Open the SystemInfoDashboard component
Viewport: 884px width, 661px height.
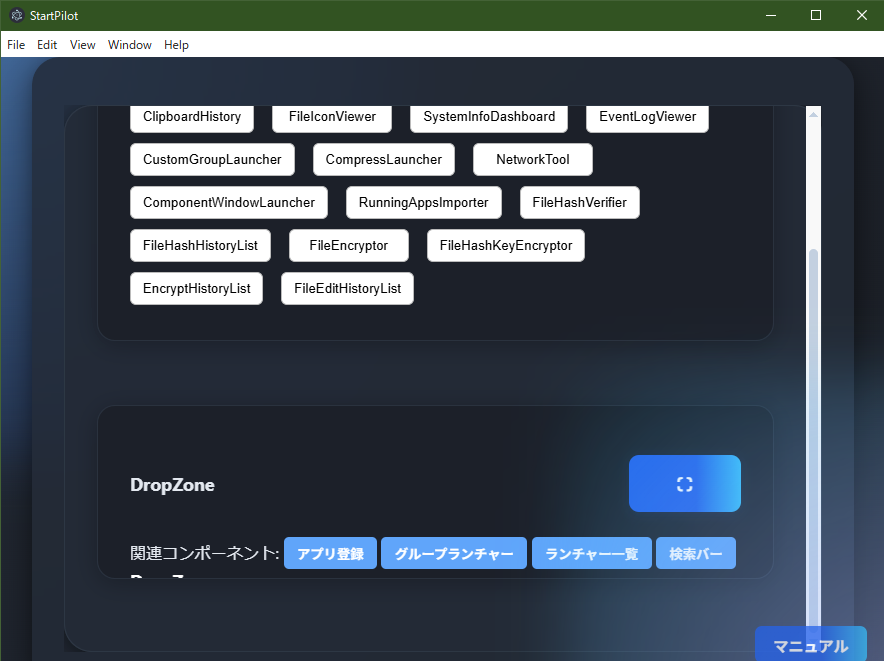(488, 117)
